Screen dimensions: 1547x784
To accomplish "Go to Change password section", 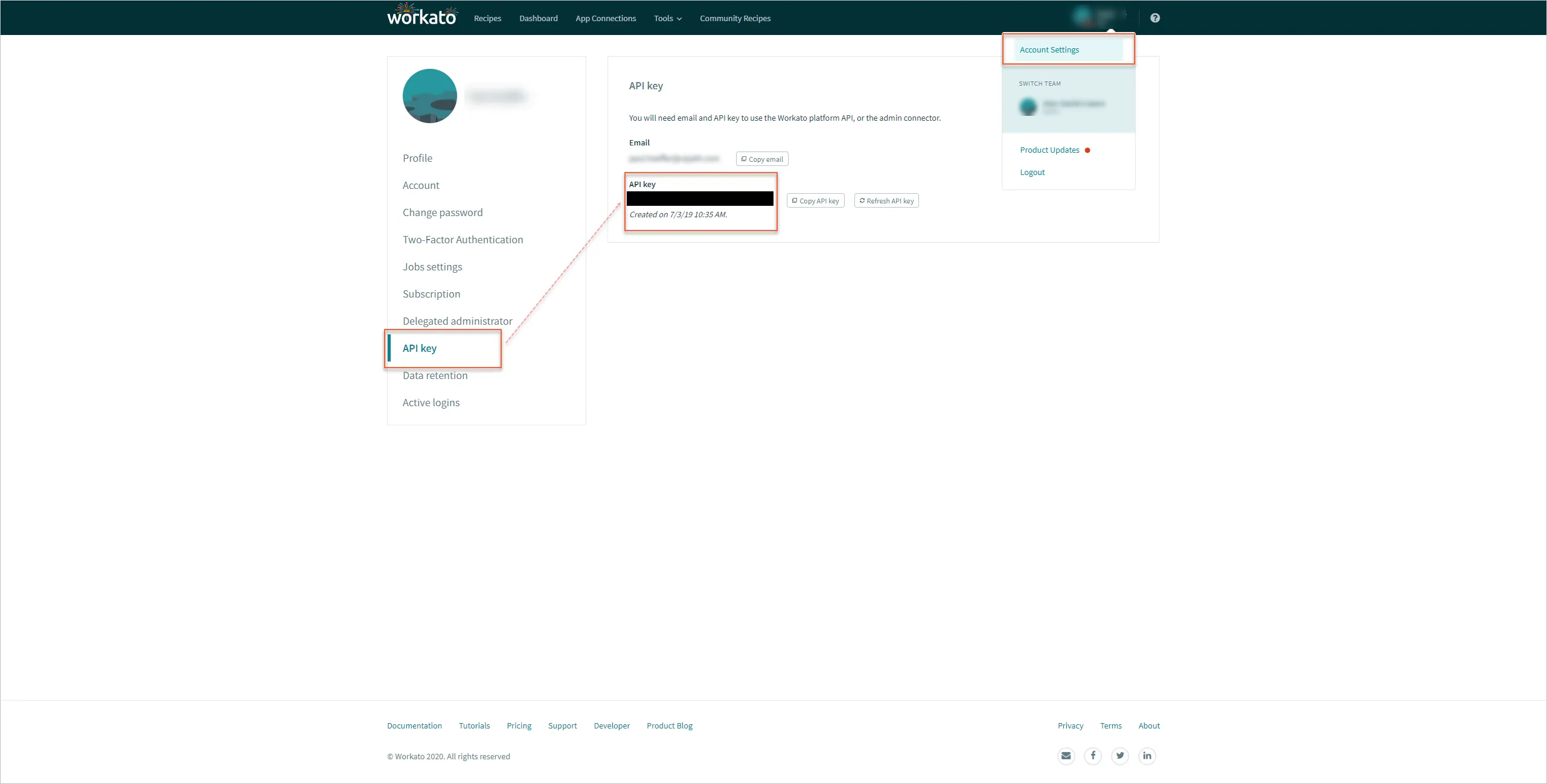I will click(x=443, y=212).
